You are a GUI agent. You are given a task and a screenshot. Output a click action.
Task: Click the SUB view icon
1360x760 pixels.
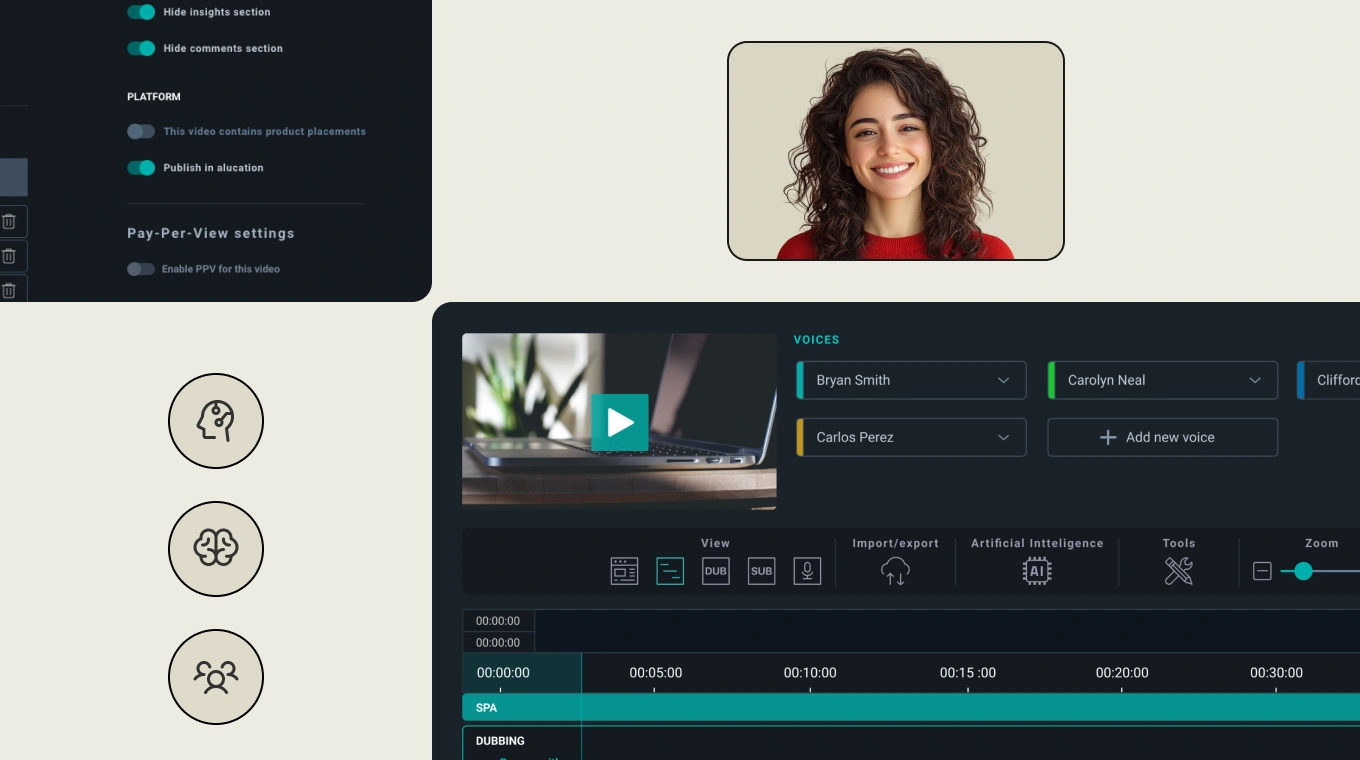[761, 571]
